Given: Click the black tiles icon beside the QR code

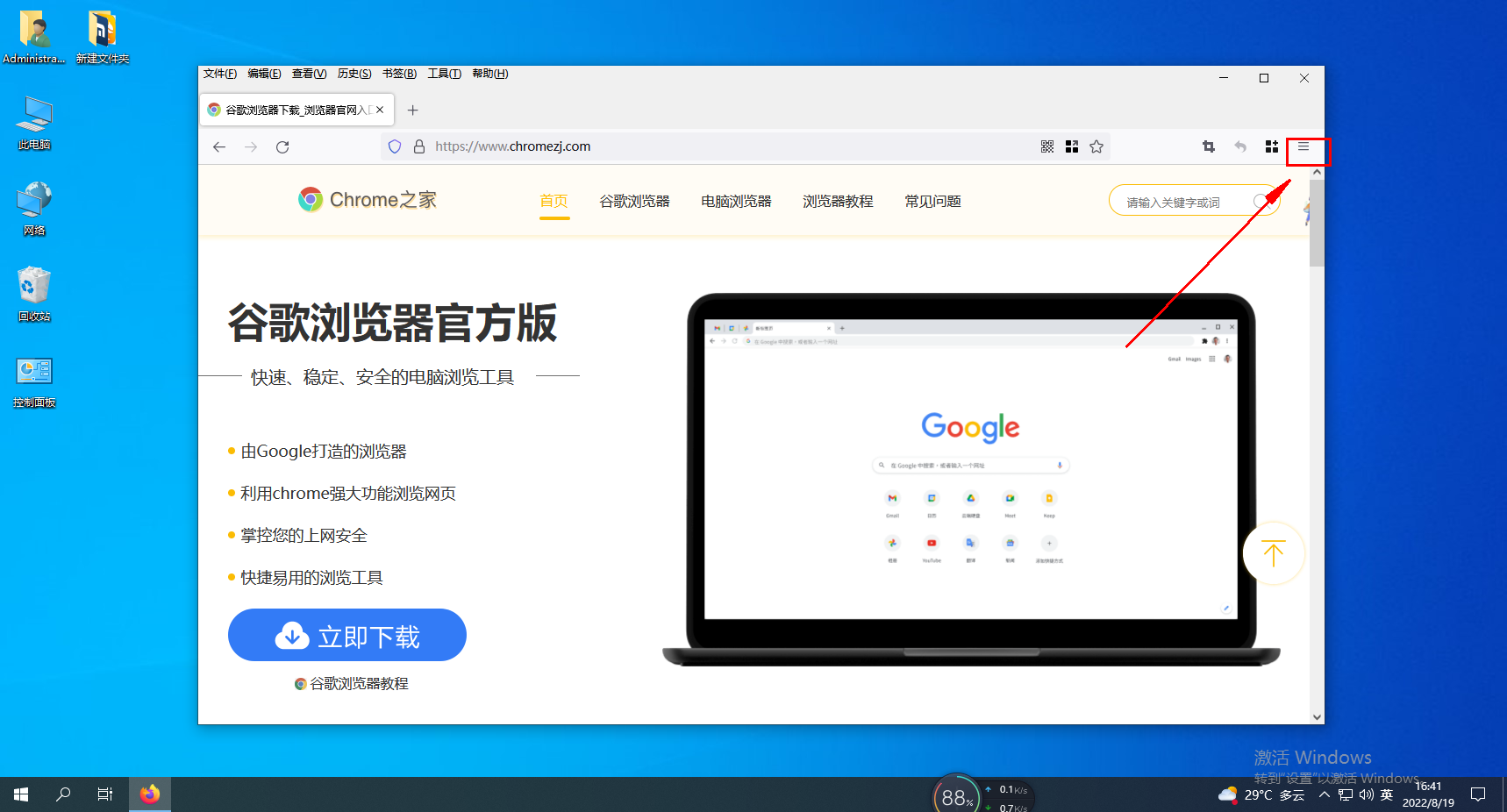Looking at the screenshot, I should [1072, 146].
